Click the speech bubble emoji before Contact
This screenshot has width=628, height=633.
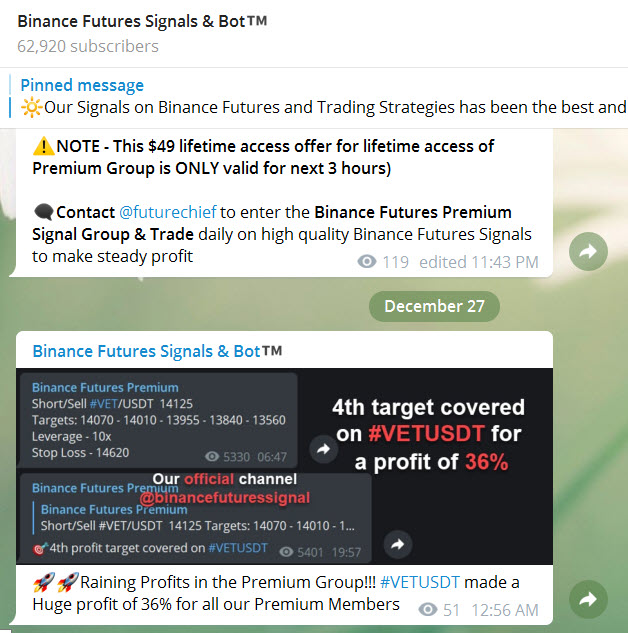click(x=43, y=212)
